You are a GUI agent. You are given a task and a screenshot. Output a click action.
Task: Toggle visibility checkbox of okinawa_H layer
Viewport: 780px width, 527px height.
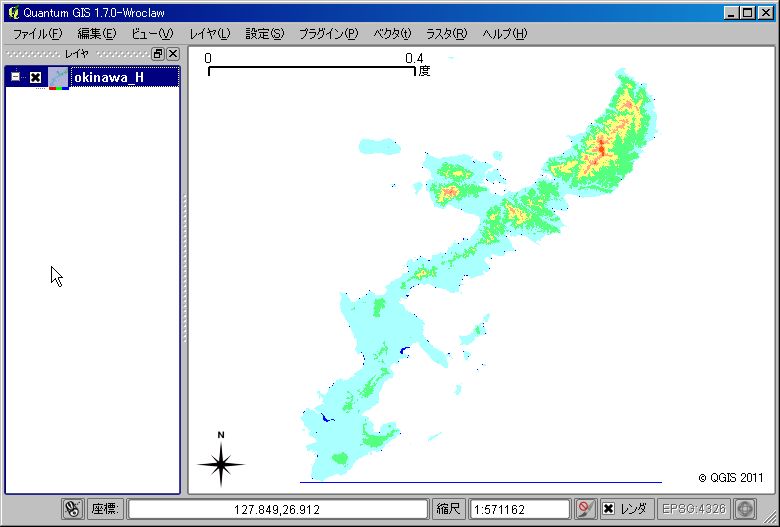35,77
